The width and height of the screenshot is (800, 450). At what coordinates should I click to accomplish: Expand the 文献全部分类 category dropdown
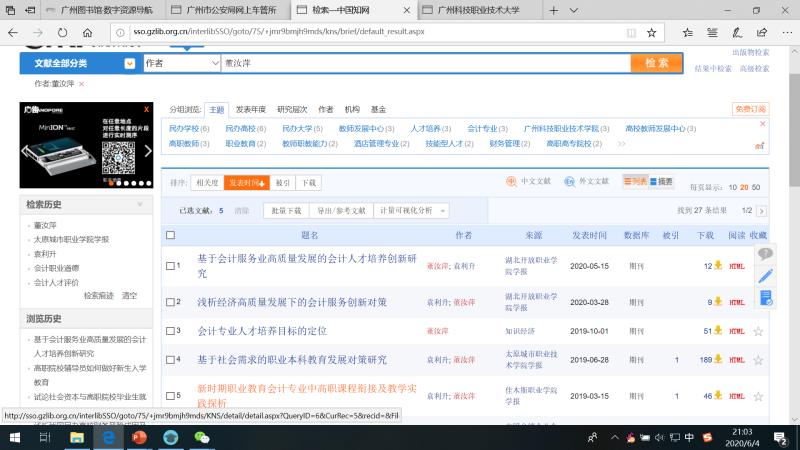(129, 63)
